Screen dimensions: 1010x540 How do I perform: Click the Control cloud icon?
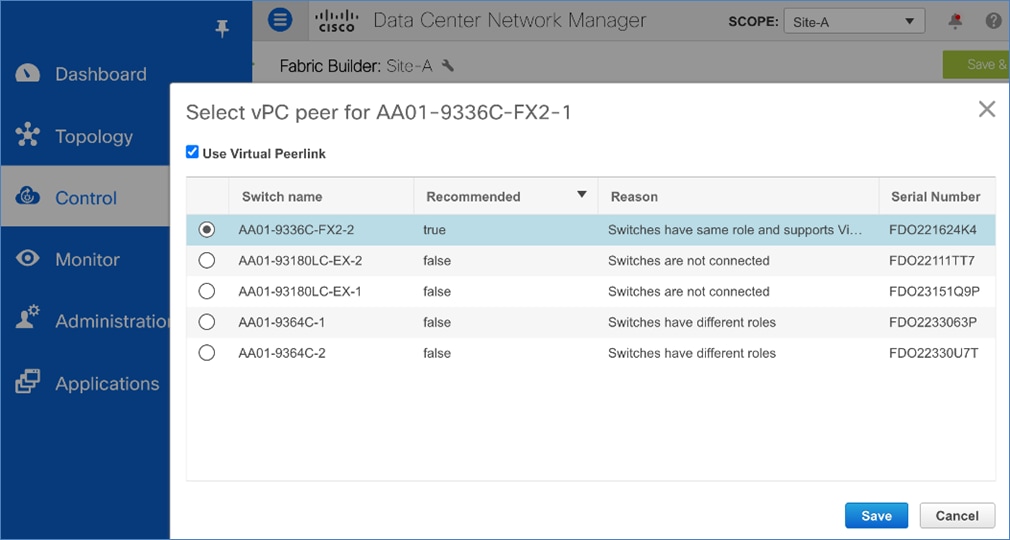[28, 196]
